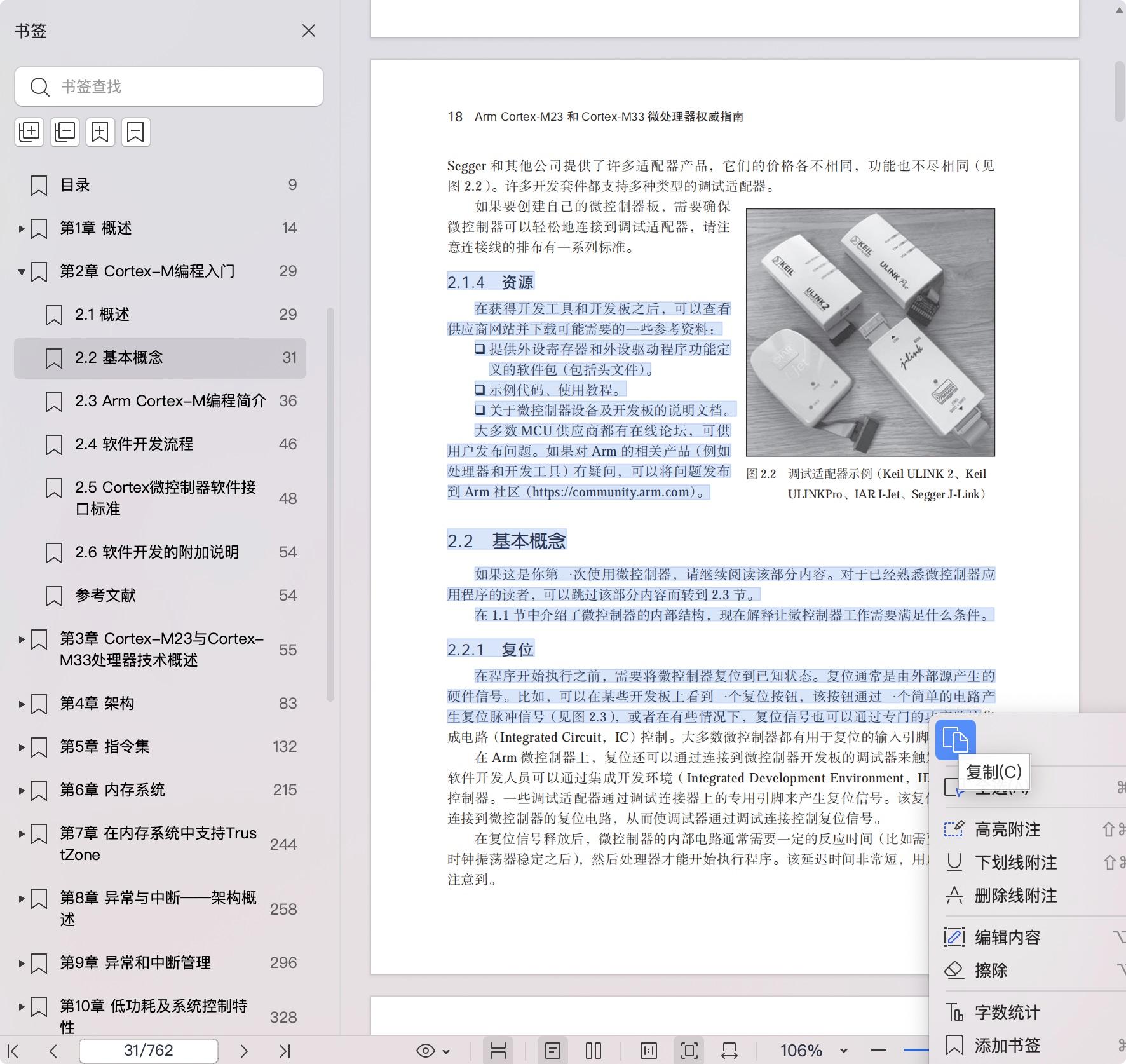The image size is (1126, 1064).
Task: Go to the next page
Action: (x=244, y=1051)
